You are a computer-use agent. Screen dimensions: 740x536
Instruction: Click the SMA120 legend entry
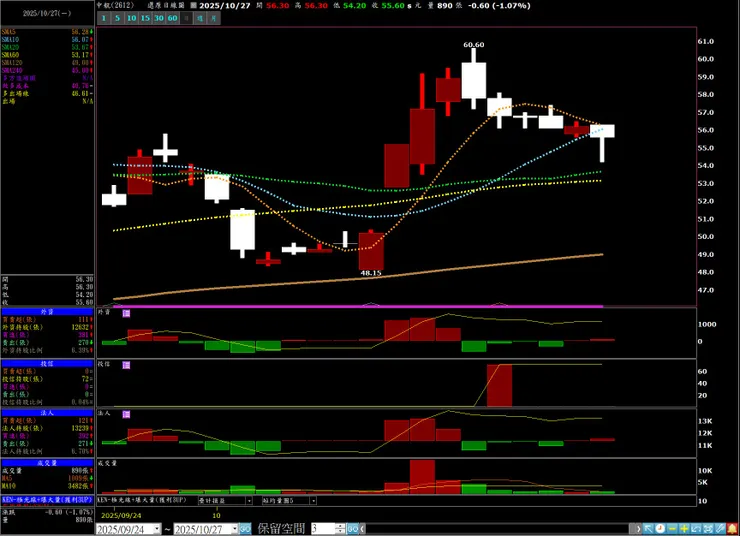click(47, 63)
